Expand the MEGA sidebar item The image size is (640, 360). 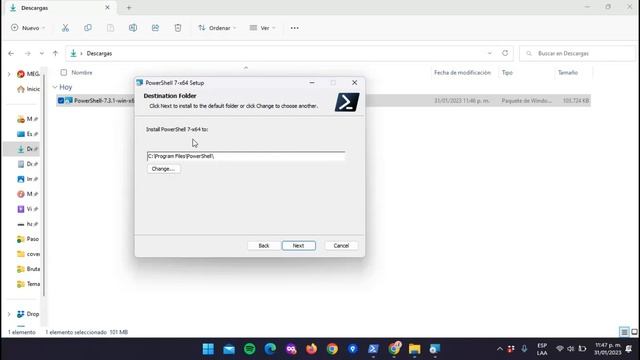point(9,74)
